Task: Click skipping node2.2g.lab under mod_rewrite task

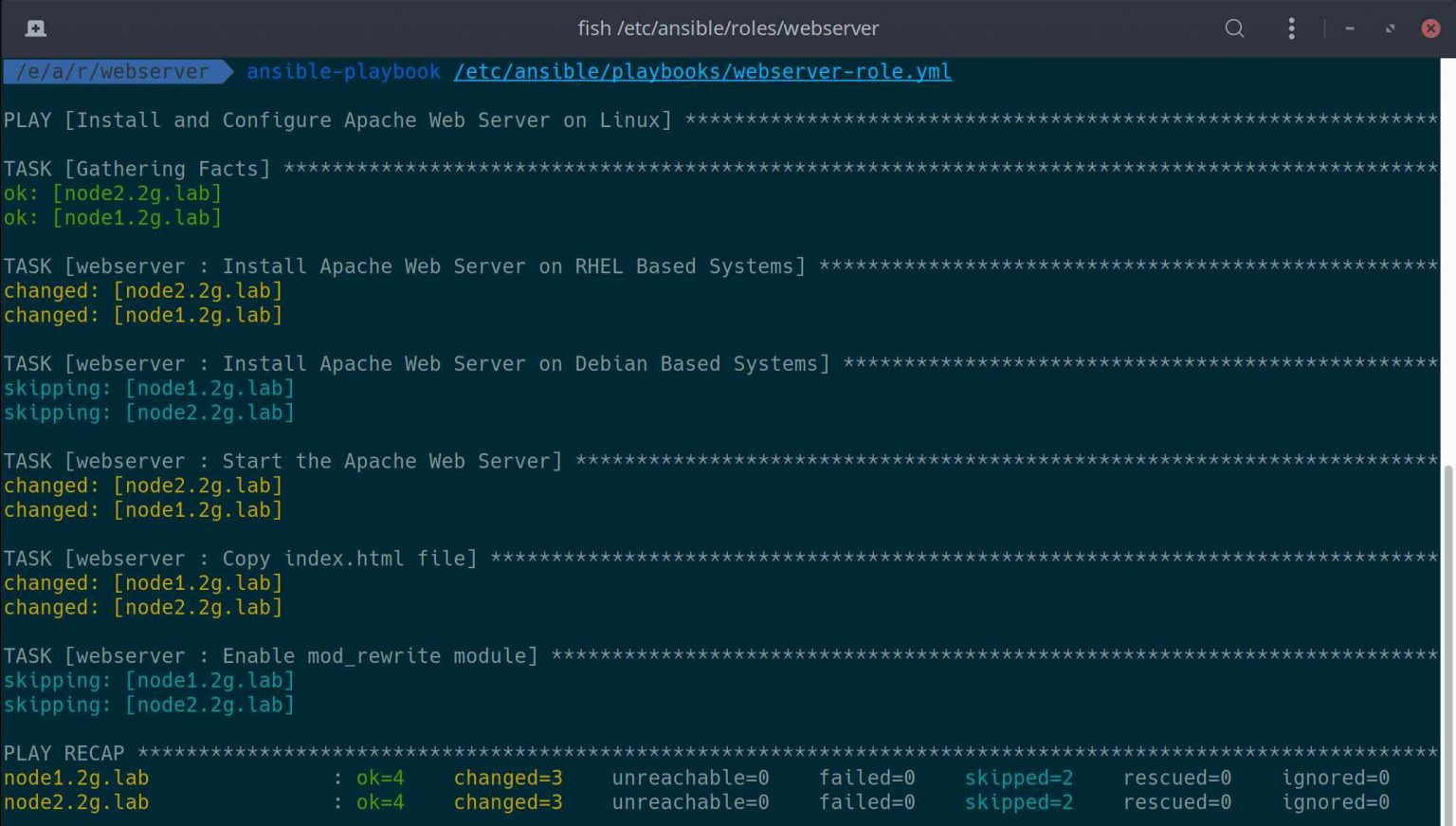Action: point(149,705)
